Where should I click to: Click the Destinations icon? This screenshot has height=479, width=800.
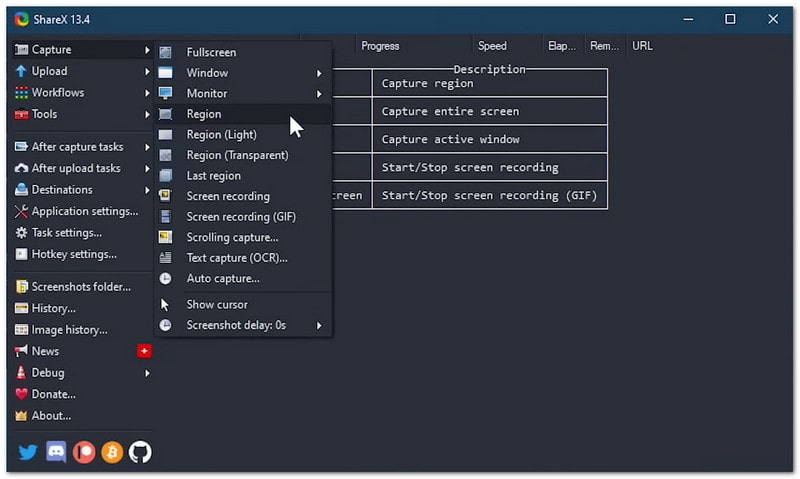point(21,189)
